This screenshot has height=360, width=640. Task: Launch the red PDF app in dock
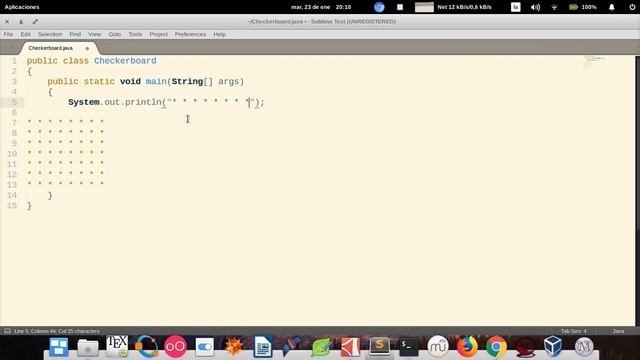click(350, 347)
